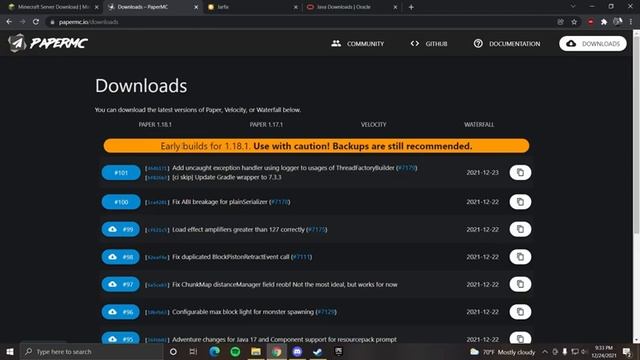The width and height of the screenshot is (640, 360).
Task: Open Spotify from the taskbar
Action: coord(235,351)
